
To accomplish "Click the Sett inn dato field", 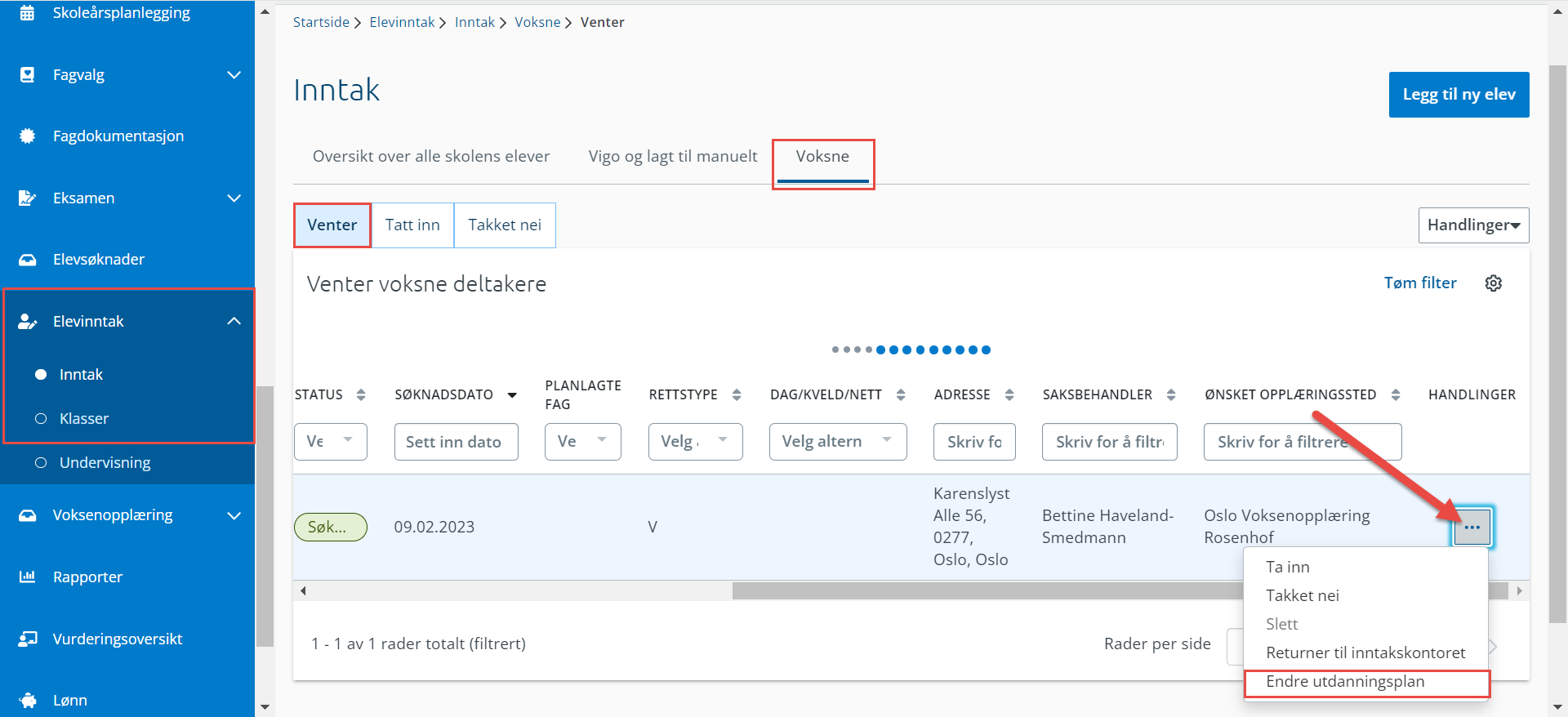I will (457, 442).
